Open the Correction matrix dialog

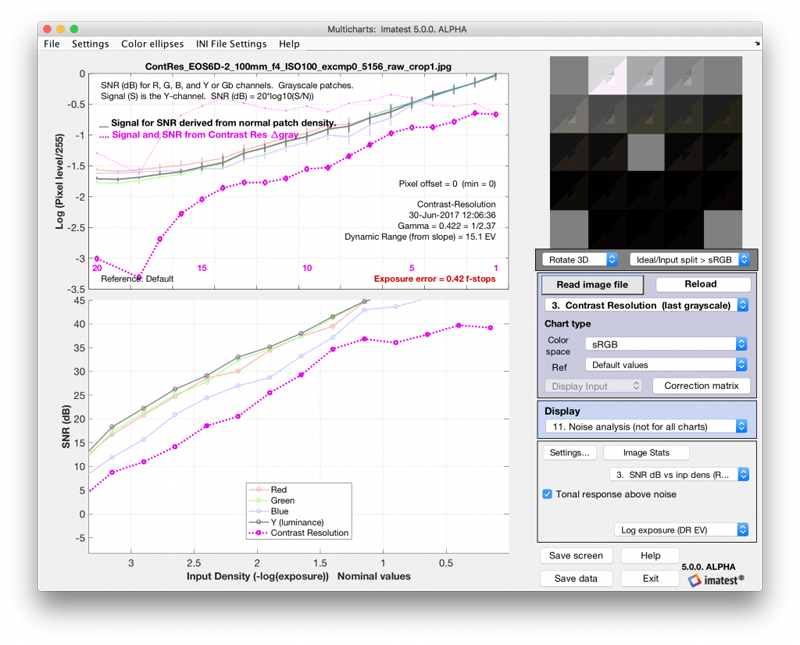701,386
